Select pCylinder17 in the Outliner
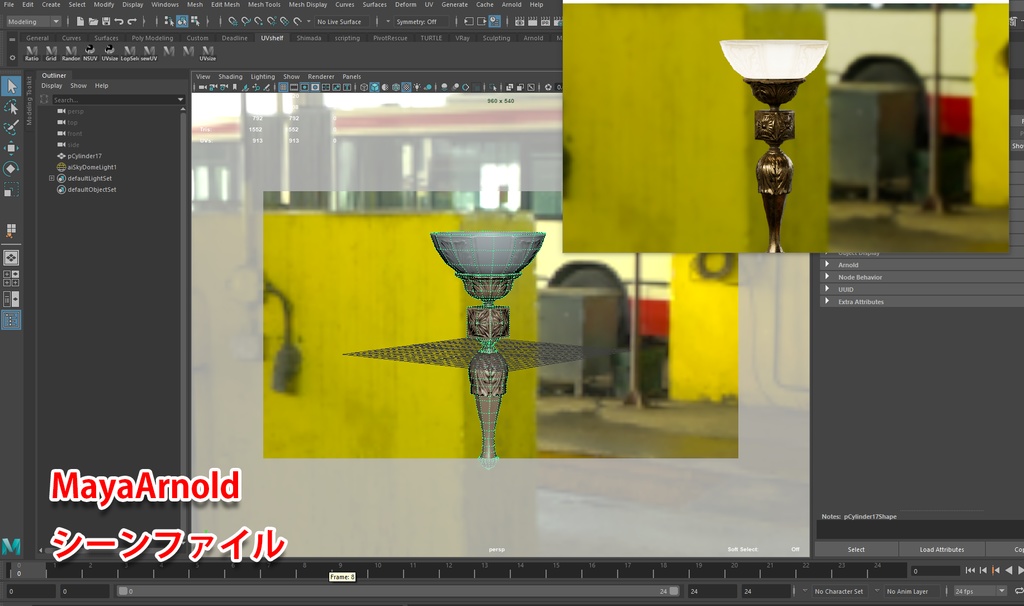 (84, 156)
